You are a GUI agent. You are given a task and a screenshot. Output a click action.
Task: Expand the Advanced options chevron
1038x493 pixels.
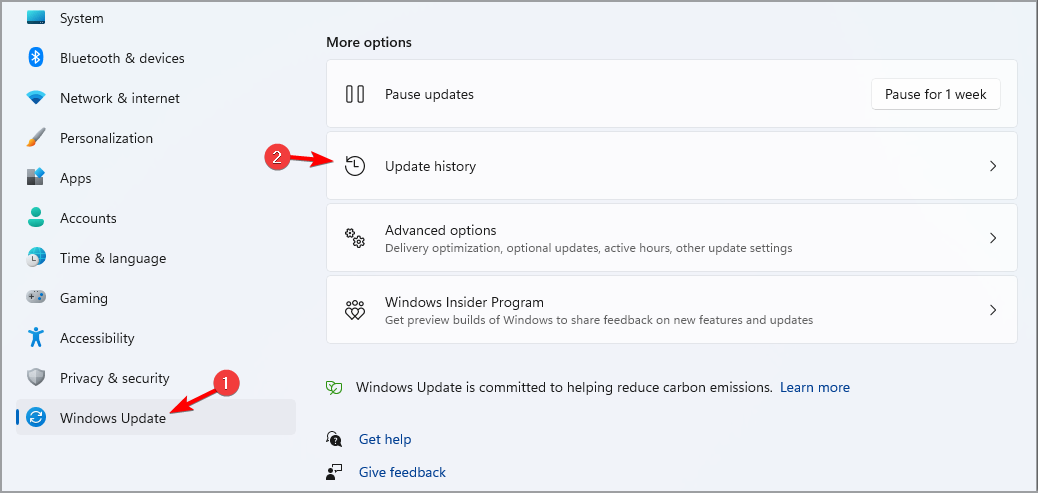coord(993,238)
